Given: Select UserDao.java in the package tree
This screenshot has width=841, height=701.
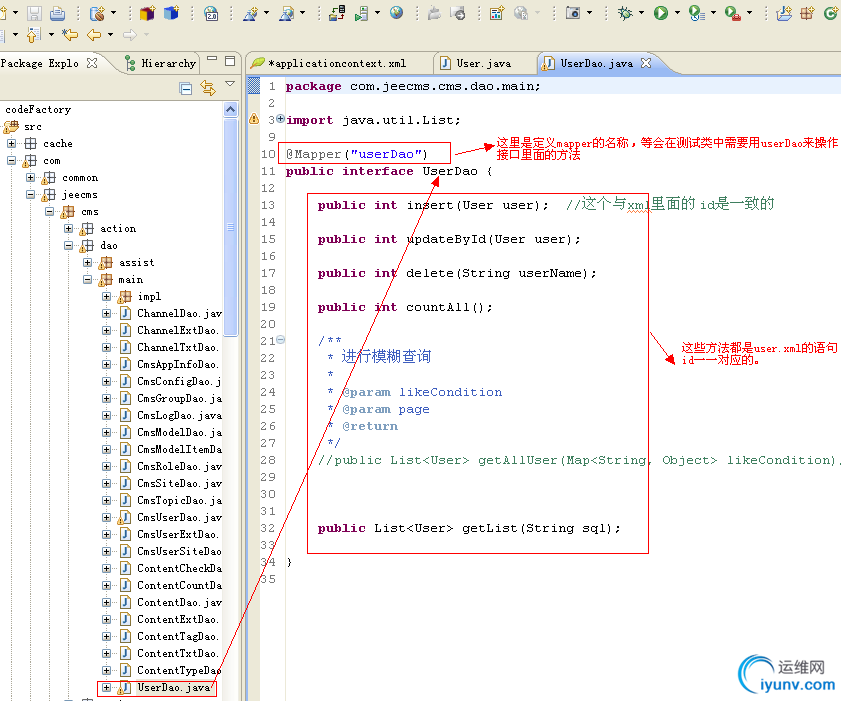Looking at the screenshot, I should 173,688.
